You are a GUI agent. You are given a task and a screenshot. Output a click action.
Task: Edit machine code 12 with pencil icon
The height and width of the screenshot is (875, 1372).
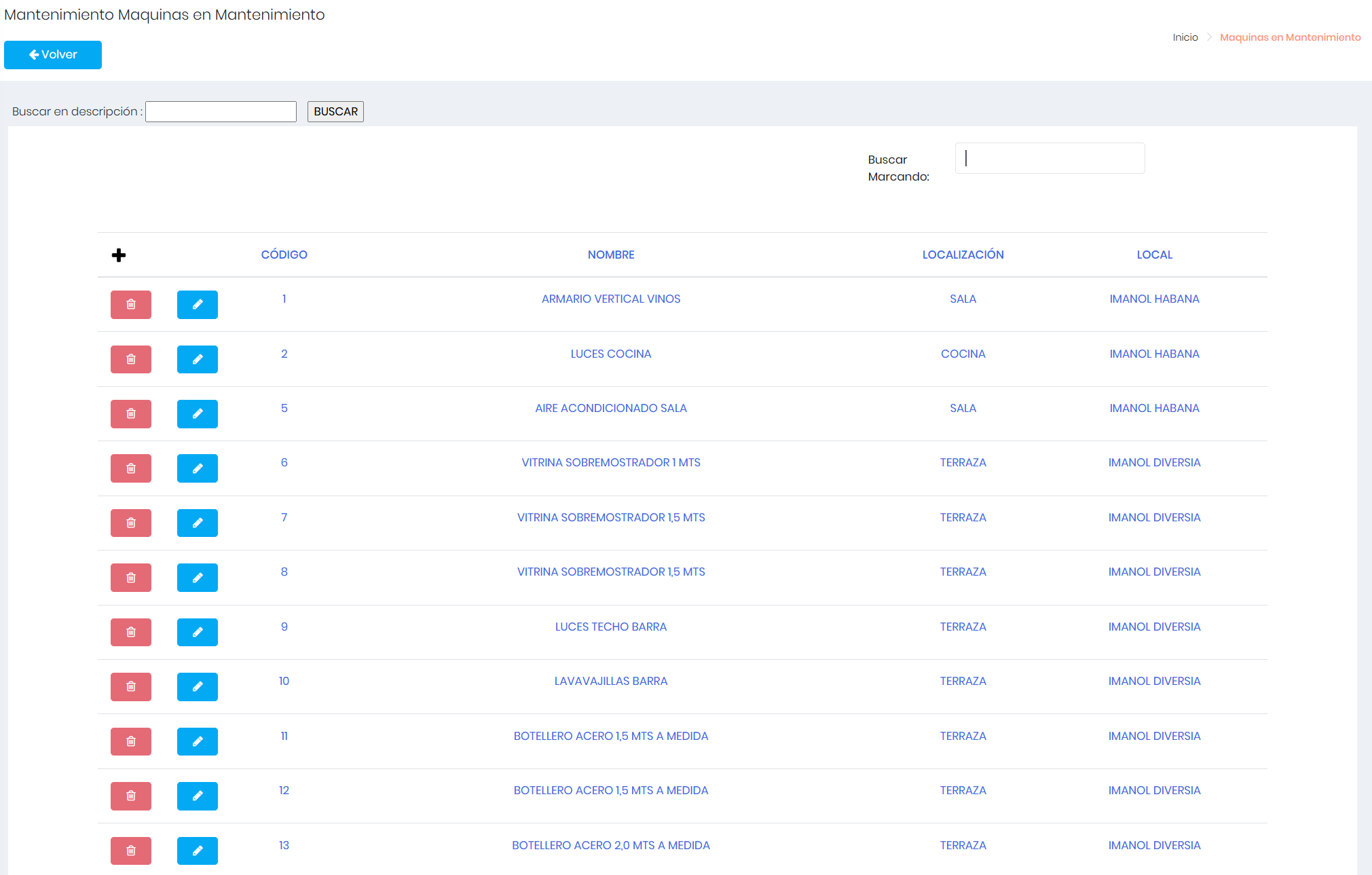[198, 796]
